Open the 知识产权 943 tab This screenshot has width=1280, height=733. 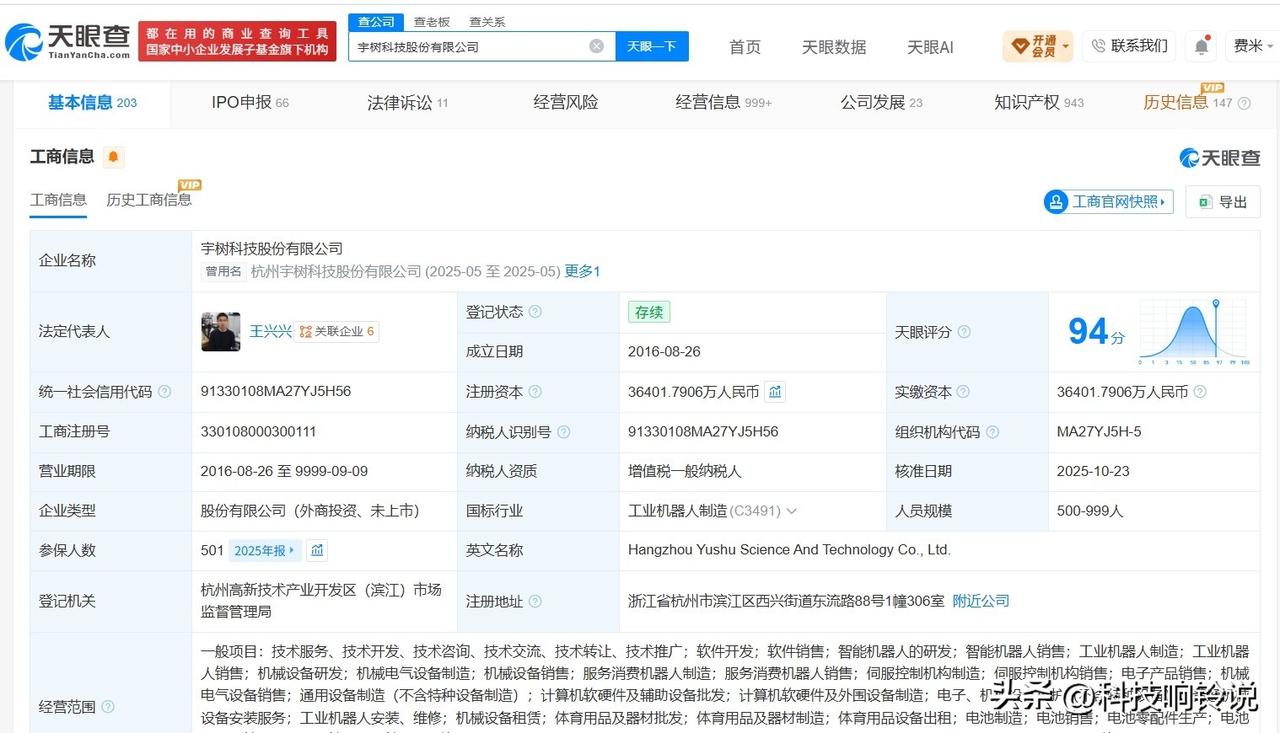click(x=1039, y=102)
